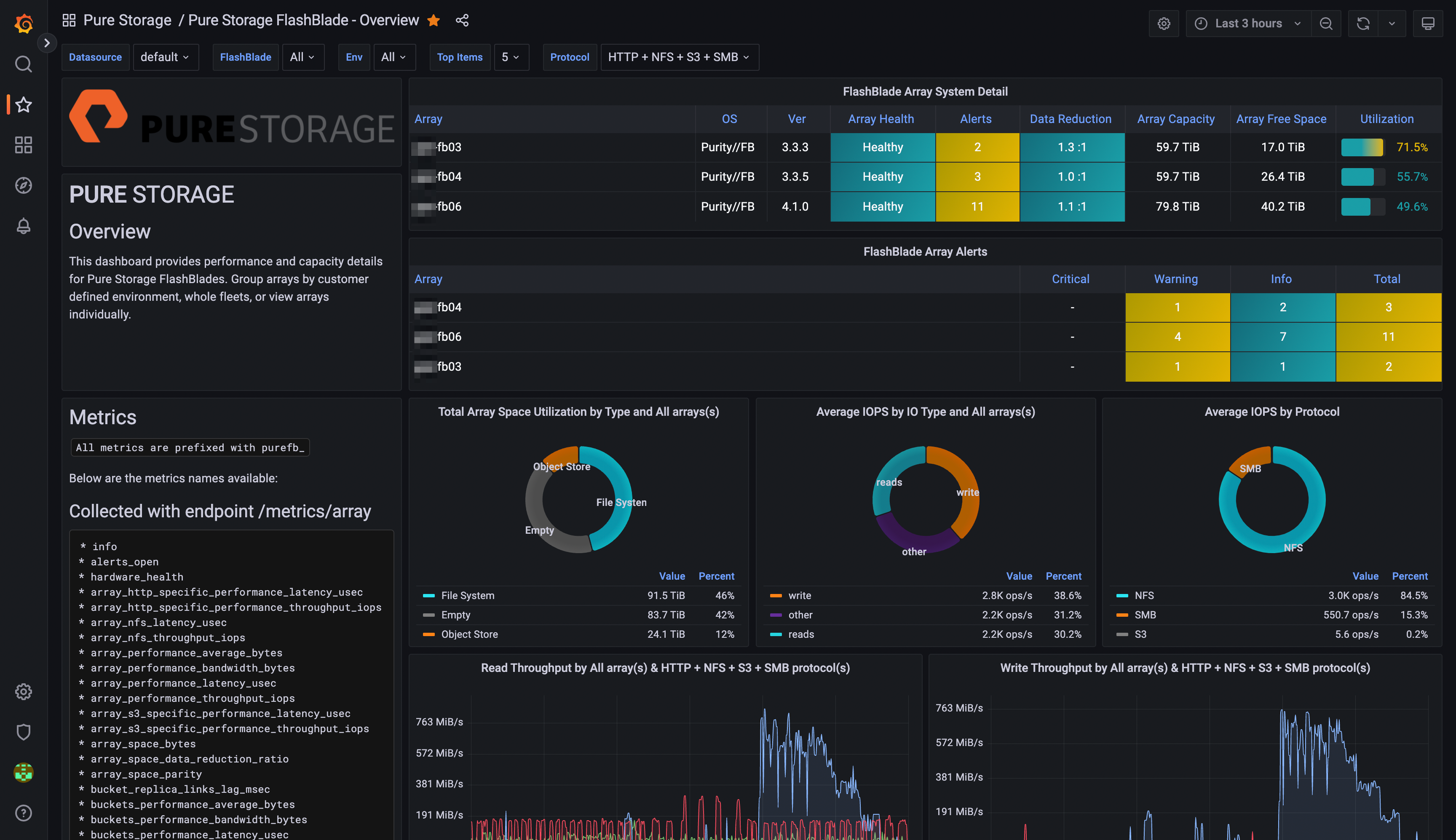Click the Pure Storage breadcrumb link
This screenshot has width=1456, height=840.
tap(128, 21)
